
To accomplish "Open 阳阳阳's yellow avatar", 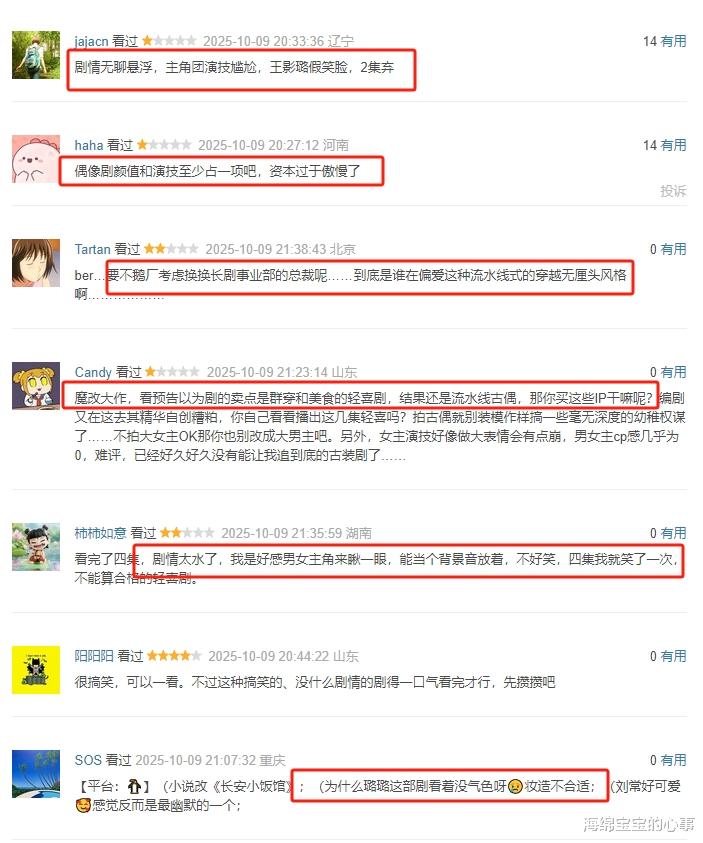I will (x=36, y=670).
